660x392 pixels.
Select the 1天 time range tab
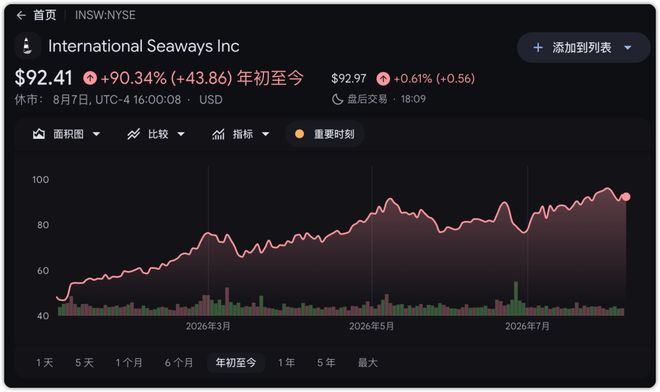(x=45, y=363)
